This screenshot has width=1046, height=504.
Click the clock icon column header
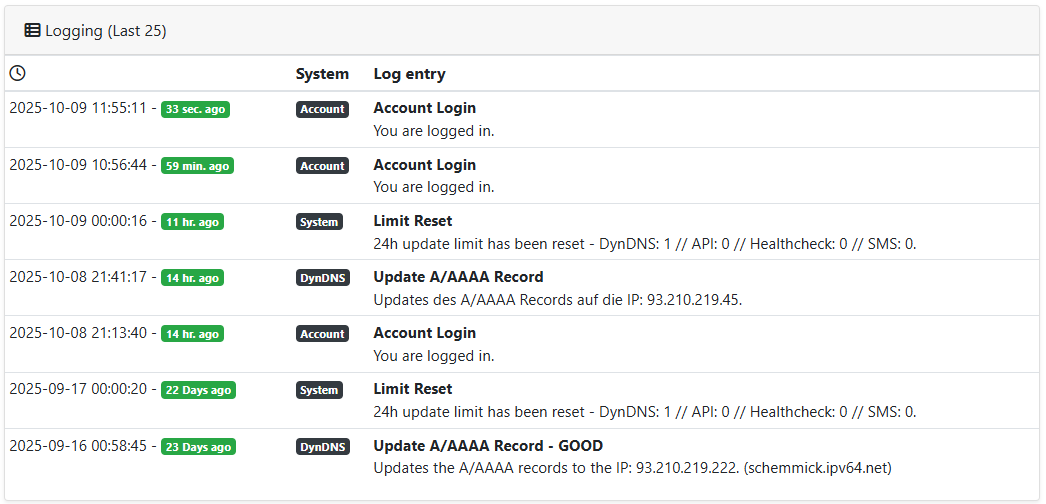[x=17, y=73]
